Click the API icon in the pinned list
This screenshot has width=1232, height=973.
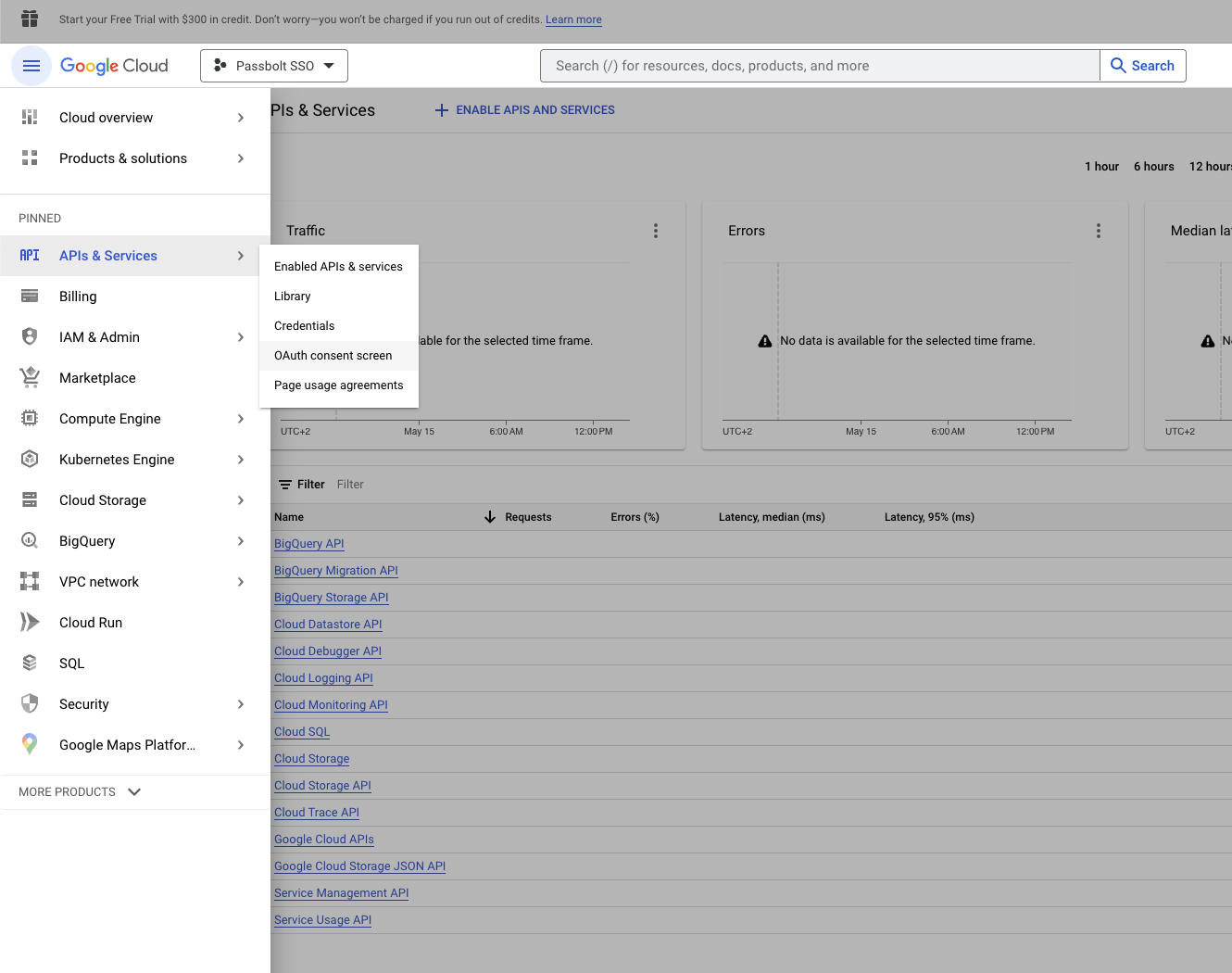pos(30,256)
